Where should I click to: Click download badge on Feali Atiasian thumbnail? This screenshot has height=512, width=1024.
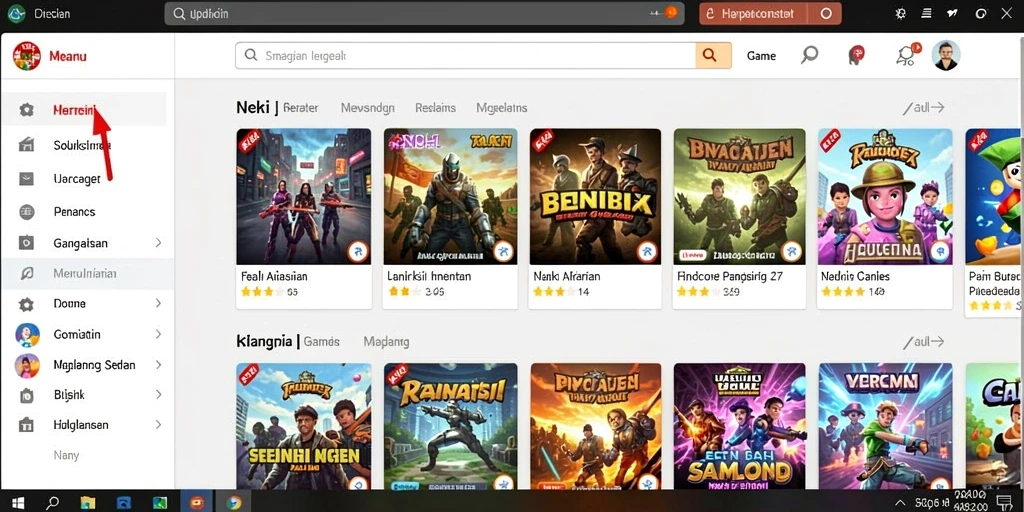point(357,251)
